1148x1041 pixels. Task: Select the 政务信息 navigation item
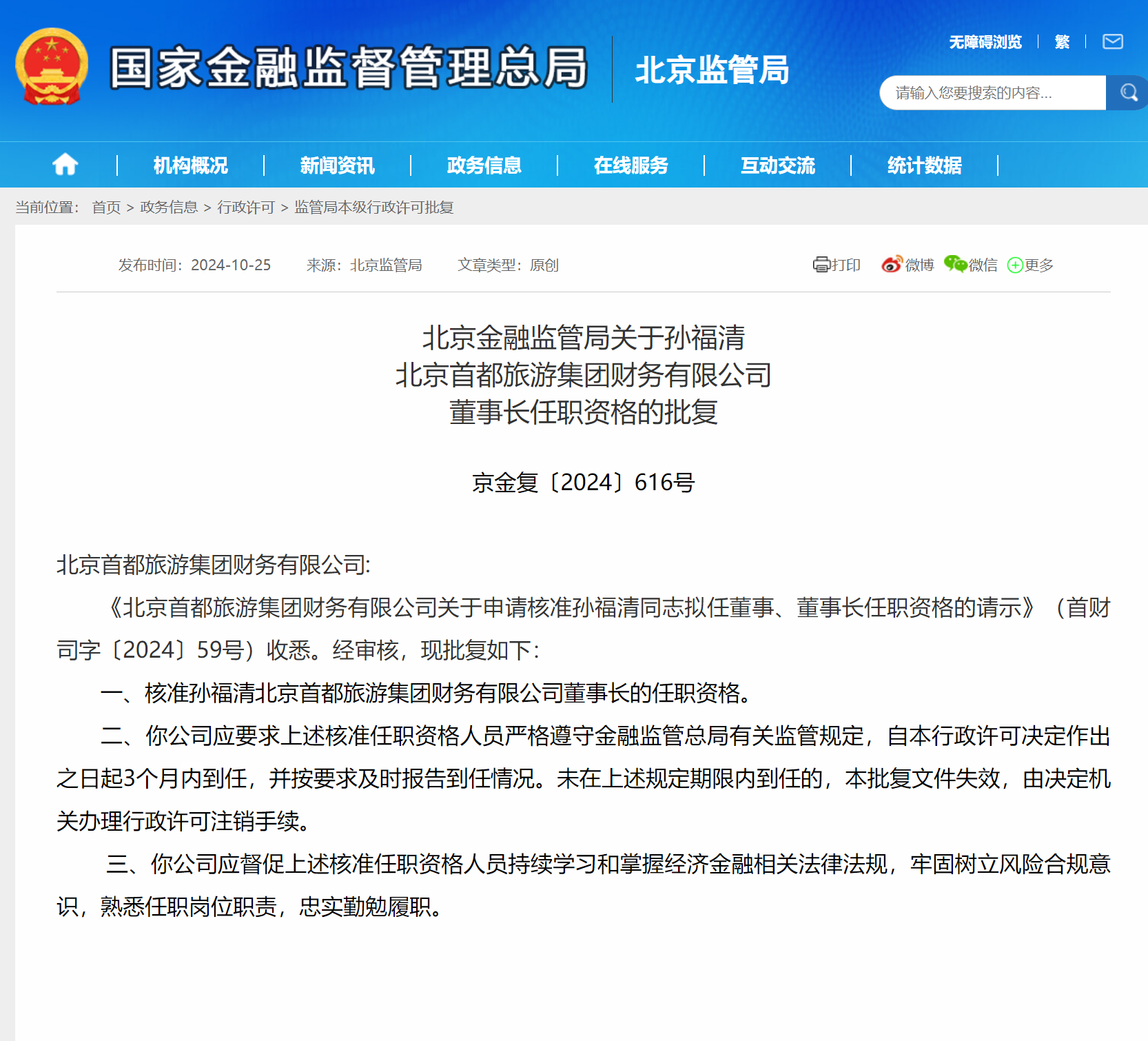coord(484,165)
